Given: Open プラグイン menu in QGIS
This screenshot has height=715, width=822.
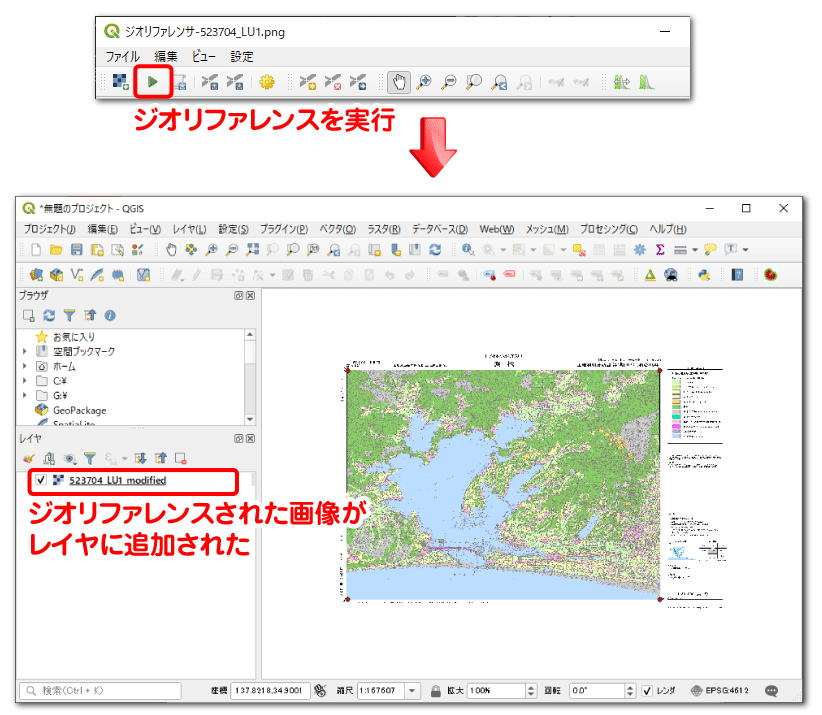Looking at the screenshot, I should click(x=284, y=229).
